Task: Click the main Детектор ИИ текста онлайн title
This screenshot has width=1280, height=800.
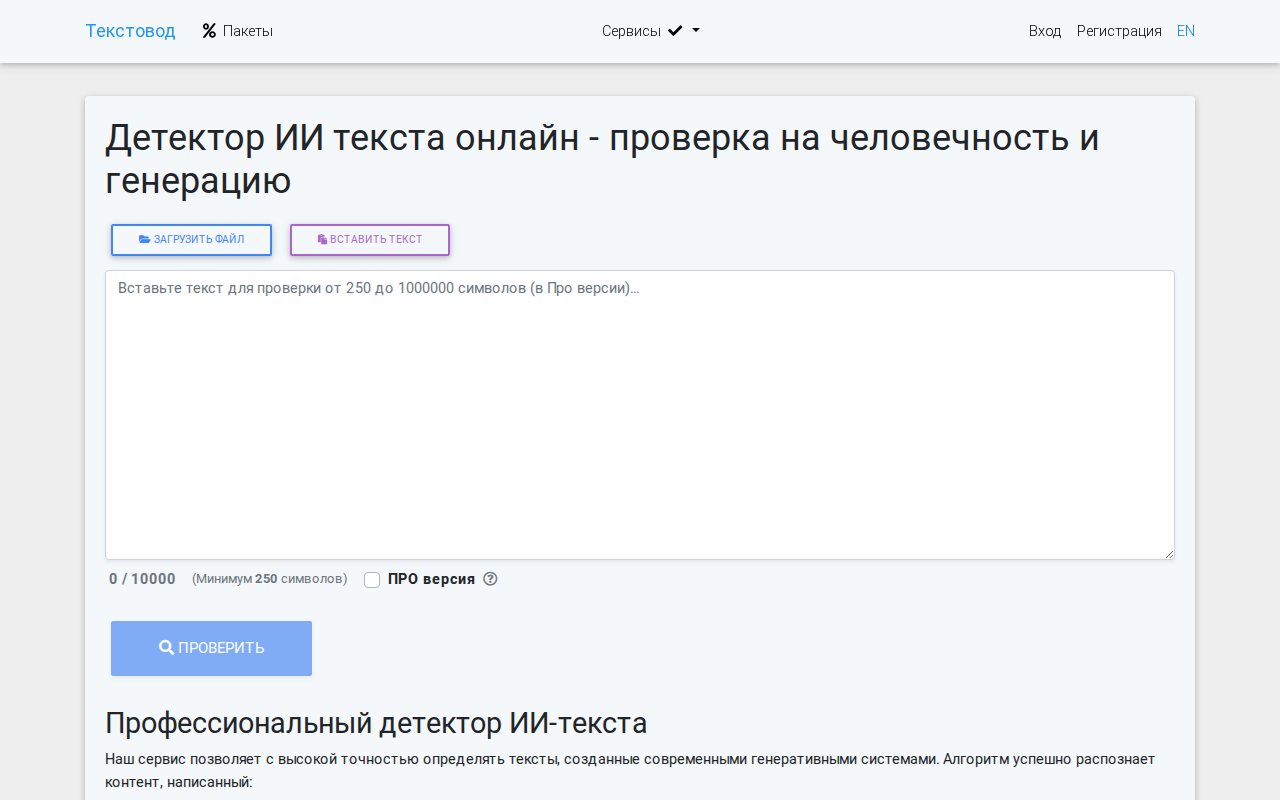Action: [x=602, y=159]
